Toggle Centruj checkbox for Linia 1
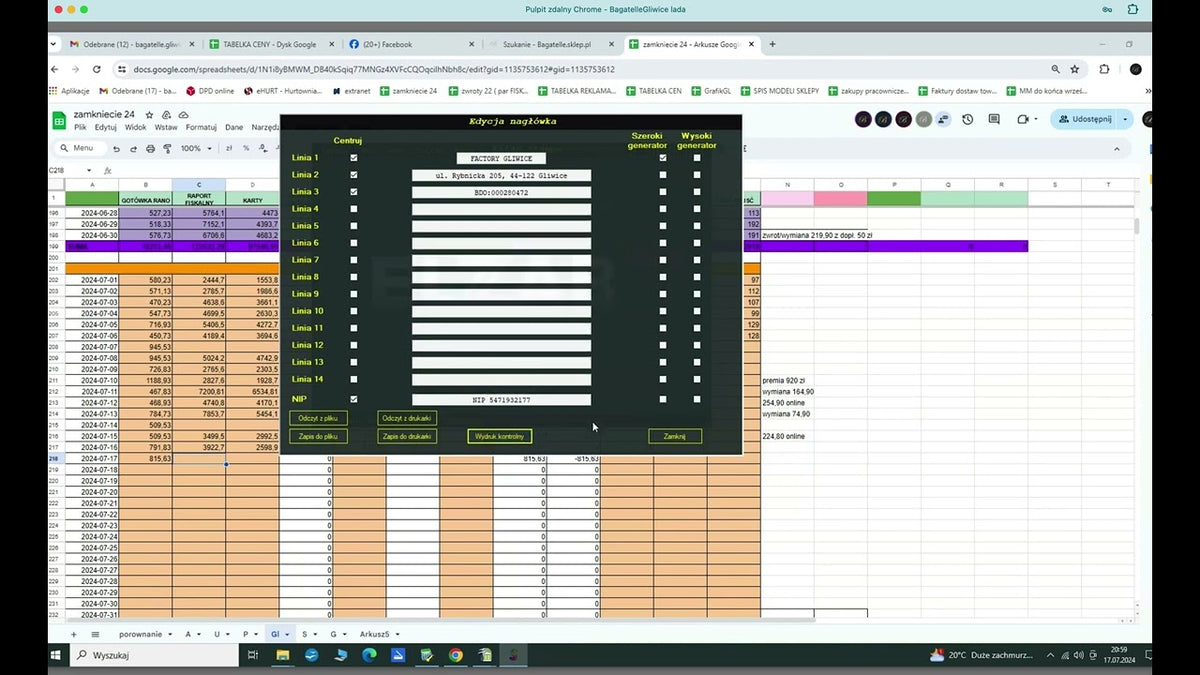Image resolution: width=1200 pixels, height=675 pixels. tap(354, 158)
